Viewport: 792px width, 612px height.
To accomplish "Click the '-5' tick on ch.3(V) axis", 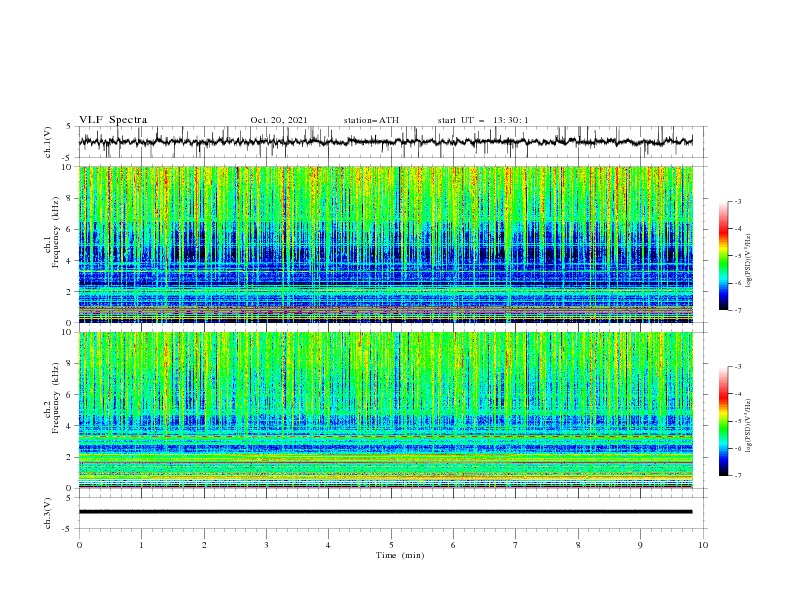I will click(67, 529).
